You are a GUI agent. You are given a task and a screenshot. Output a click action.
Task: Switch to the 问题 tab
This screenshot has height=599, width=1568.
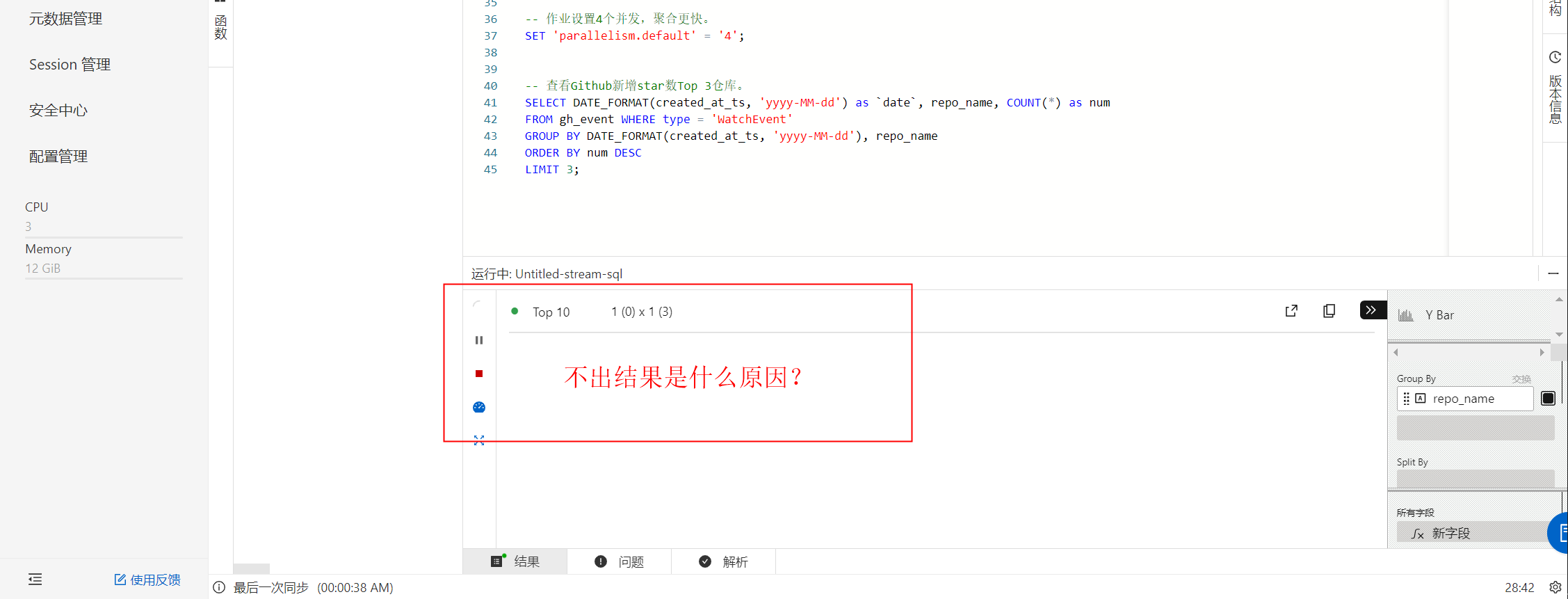coord(620,561)
